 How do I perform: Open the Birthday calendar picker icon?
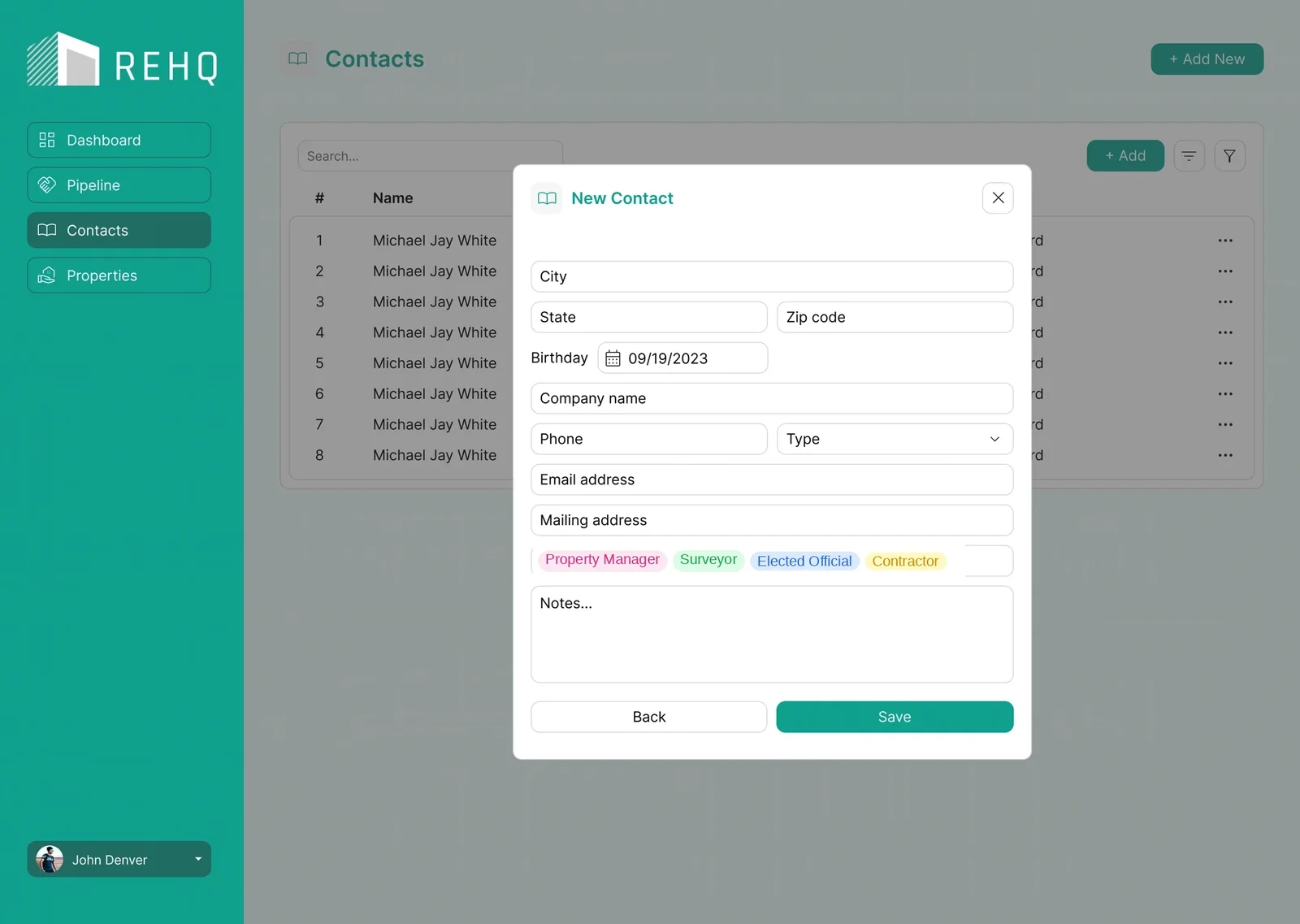613,358
